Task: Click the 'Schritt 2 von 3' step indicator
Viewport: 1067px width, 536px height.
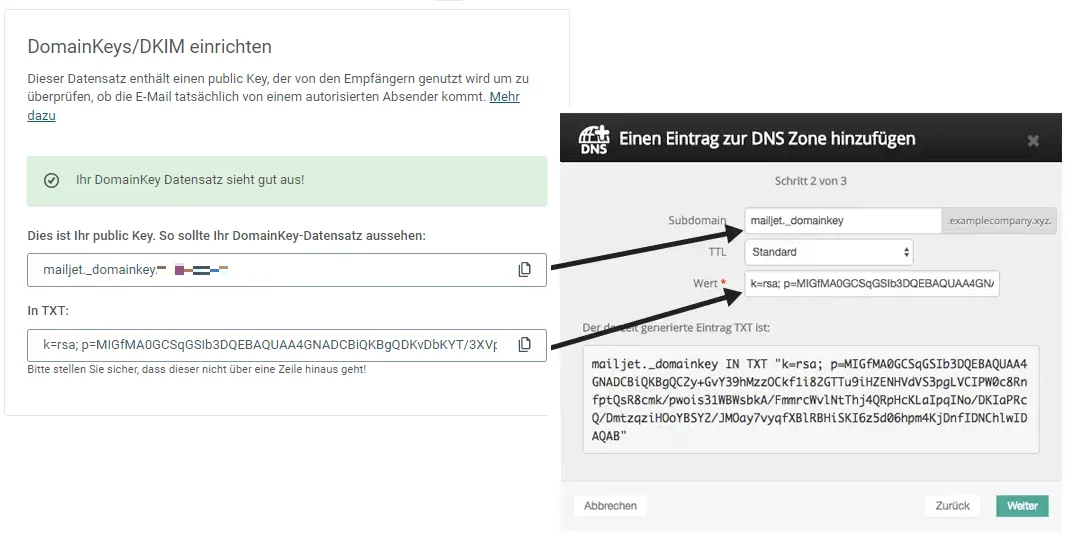Action: tap(810, 181)
